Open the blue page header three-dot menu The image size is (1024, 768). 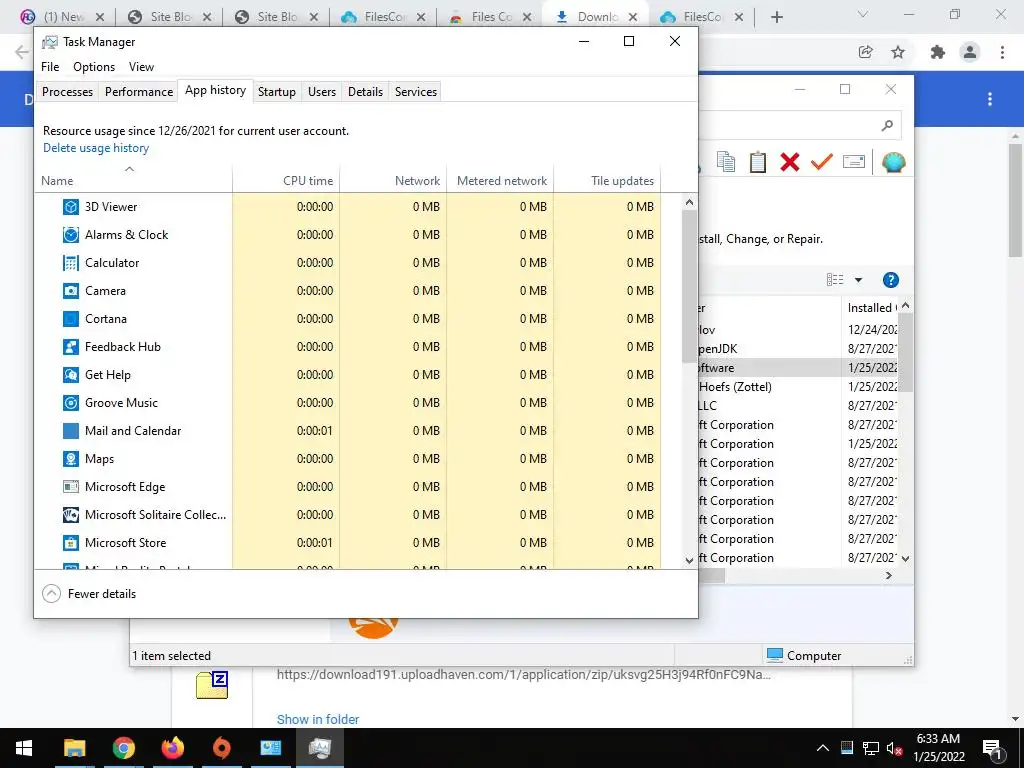pos(990,99)
